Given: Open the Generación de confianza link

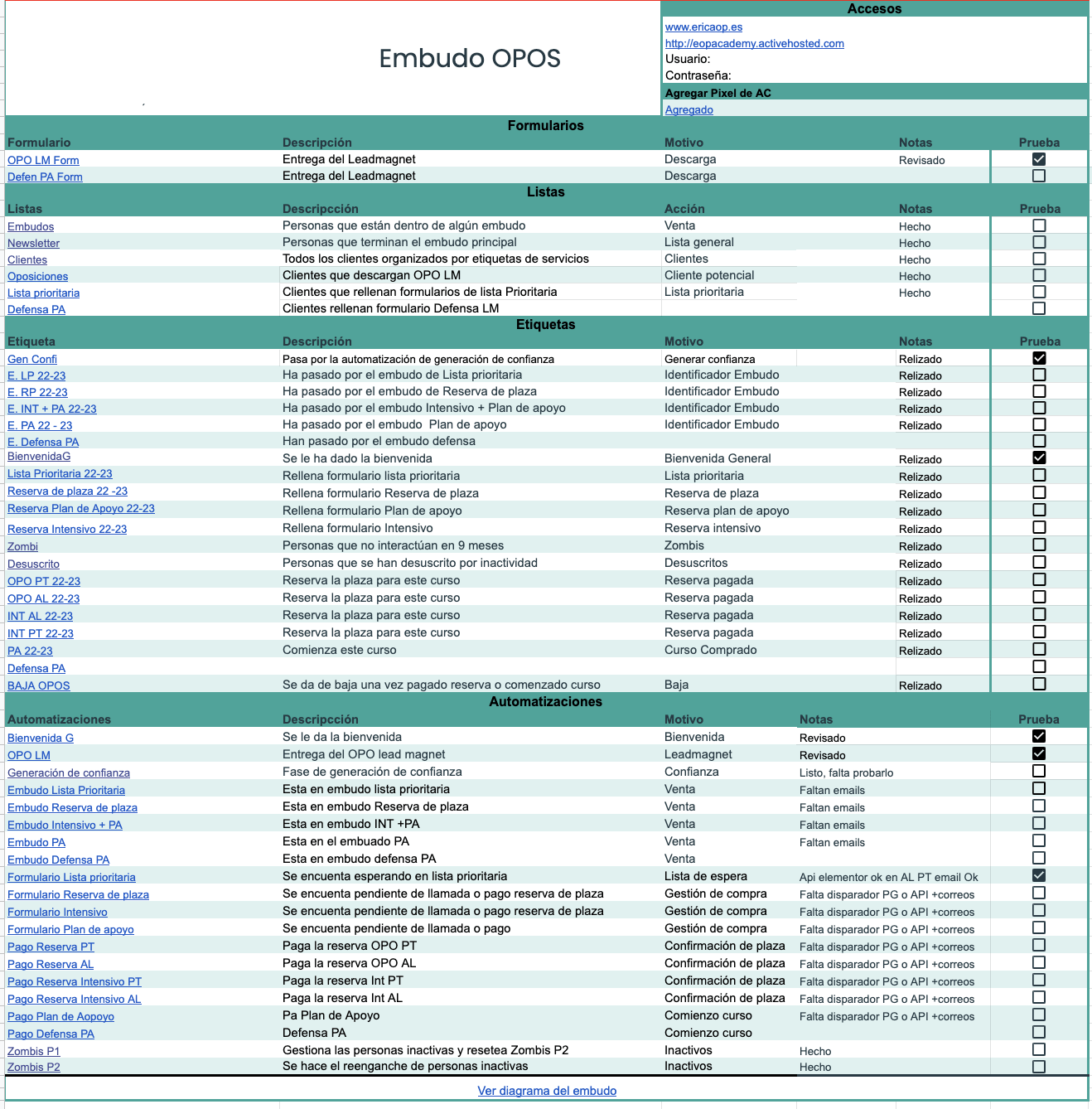Looking at the screenshot, I should 69,772.
